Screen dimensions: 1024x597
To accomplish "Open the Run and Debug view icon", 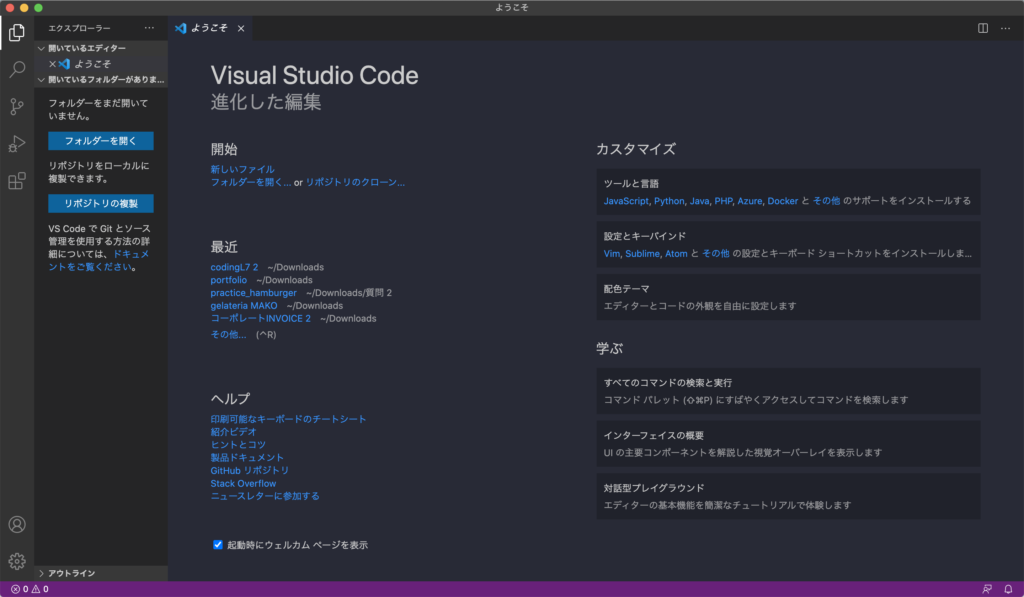I will point(17,144).
